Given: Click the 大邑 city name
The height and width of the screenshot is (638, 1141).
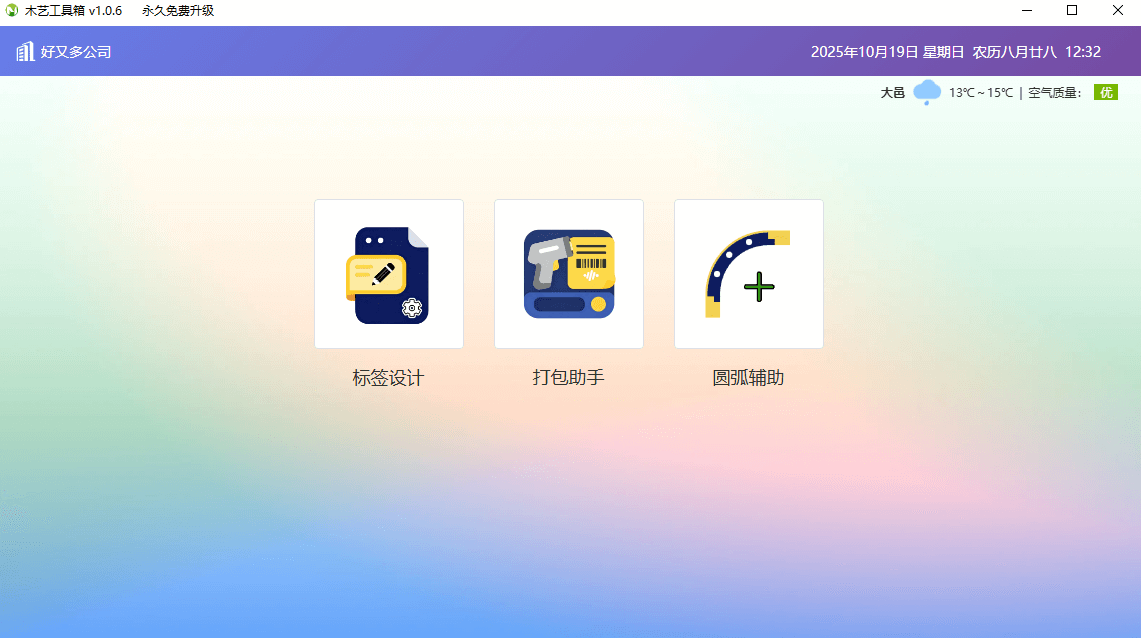Looking at the screenshot, I should pyautogui.click(x=891, y=91).
